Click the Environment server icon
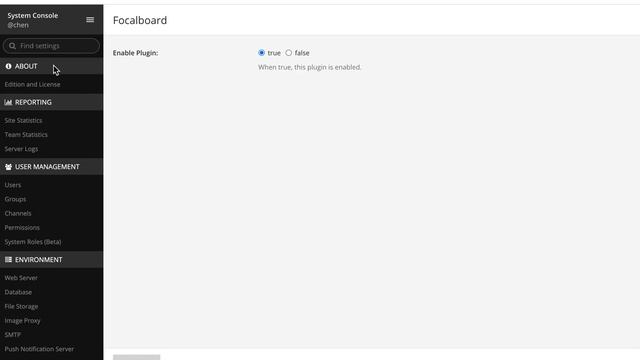 [8, 260]
